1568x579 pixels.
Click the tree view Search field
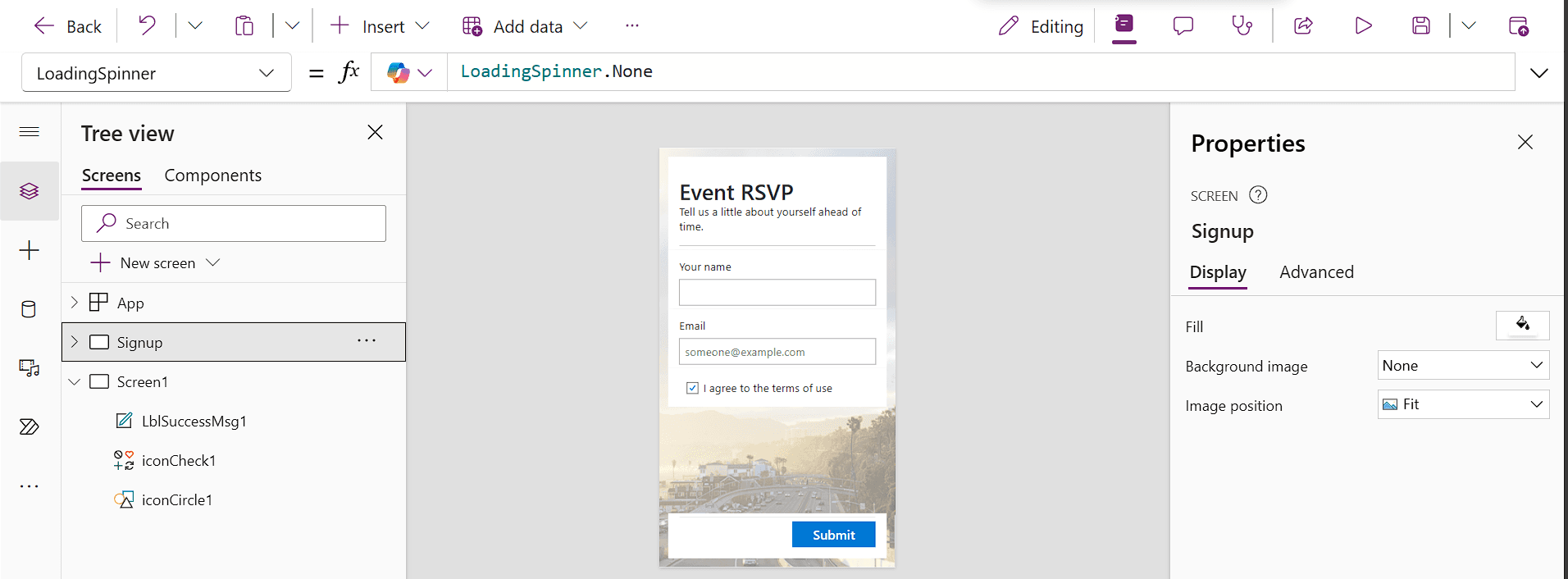[x=234, y=224]
